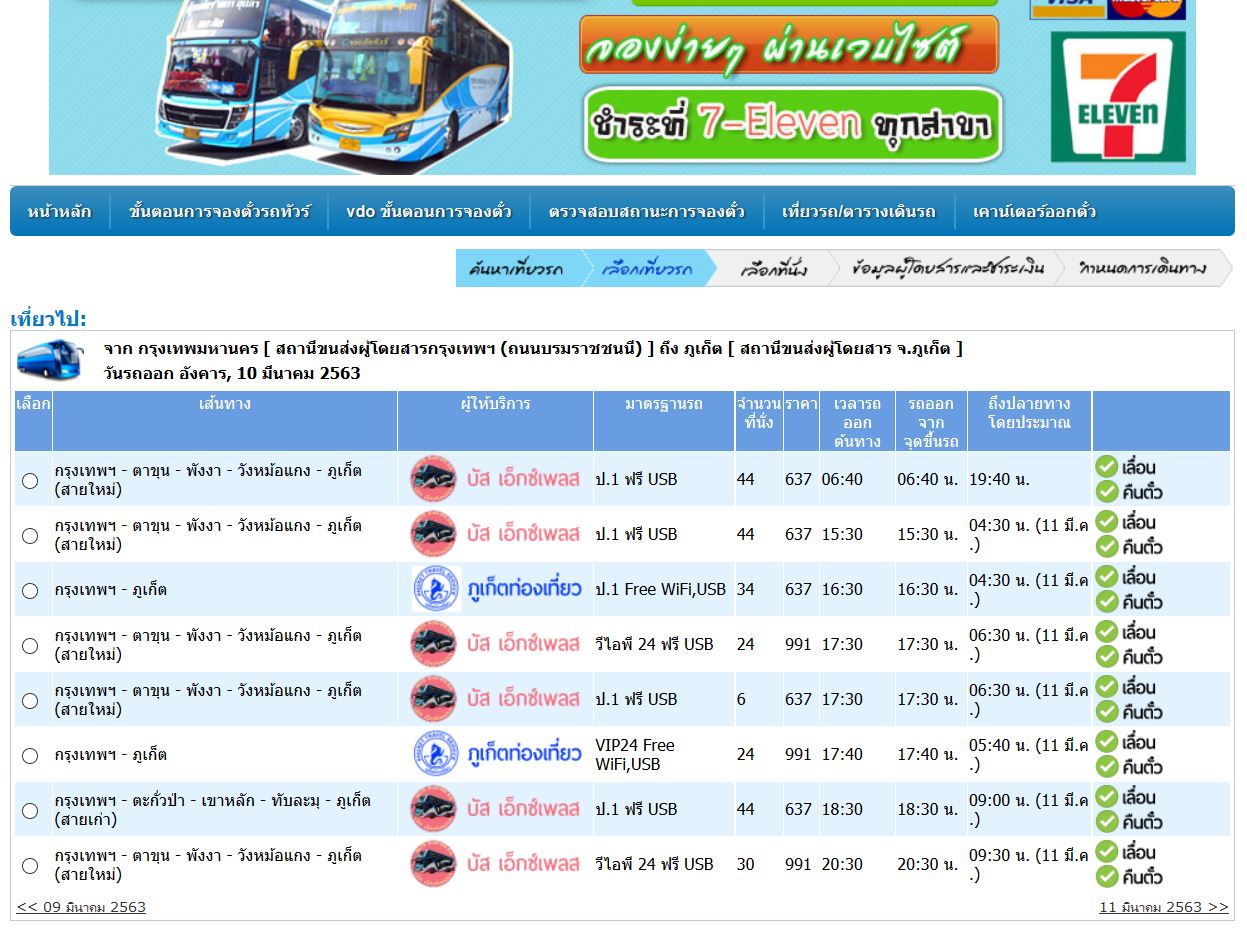Go to previous day link << 09 มีนาคม 2563

[81, 907]
